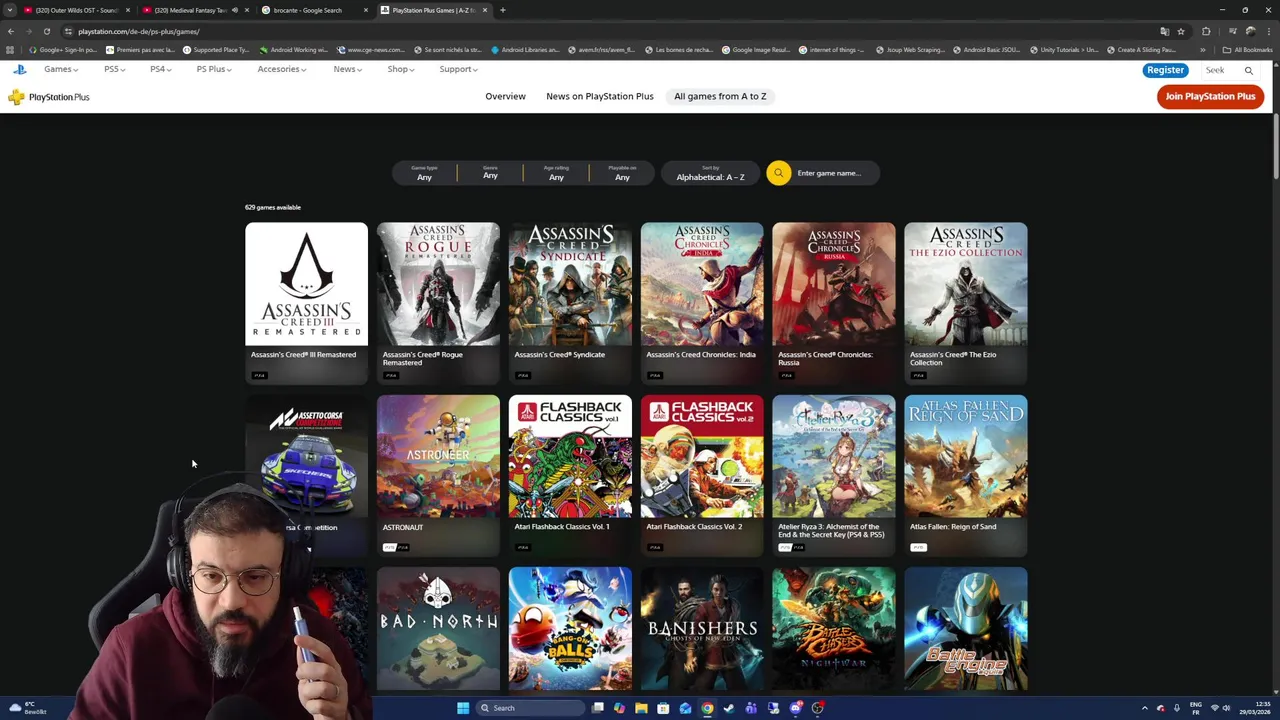Open Assassin's Creed III Remastered game cover
Image resolution: width=1280 pixels, height=720 pixels.
[x=306, y=284]
